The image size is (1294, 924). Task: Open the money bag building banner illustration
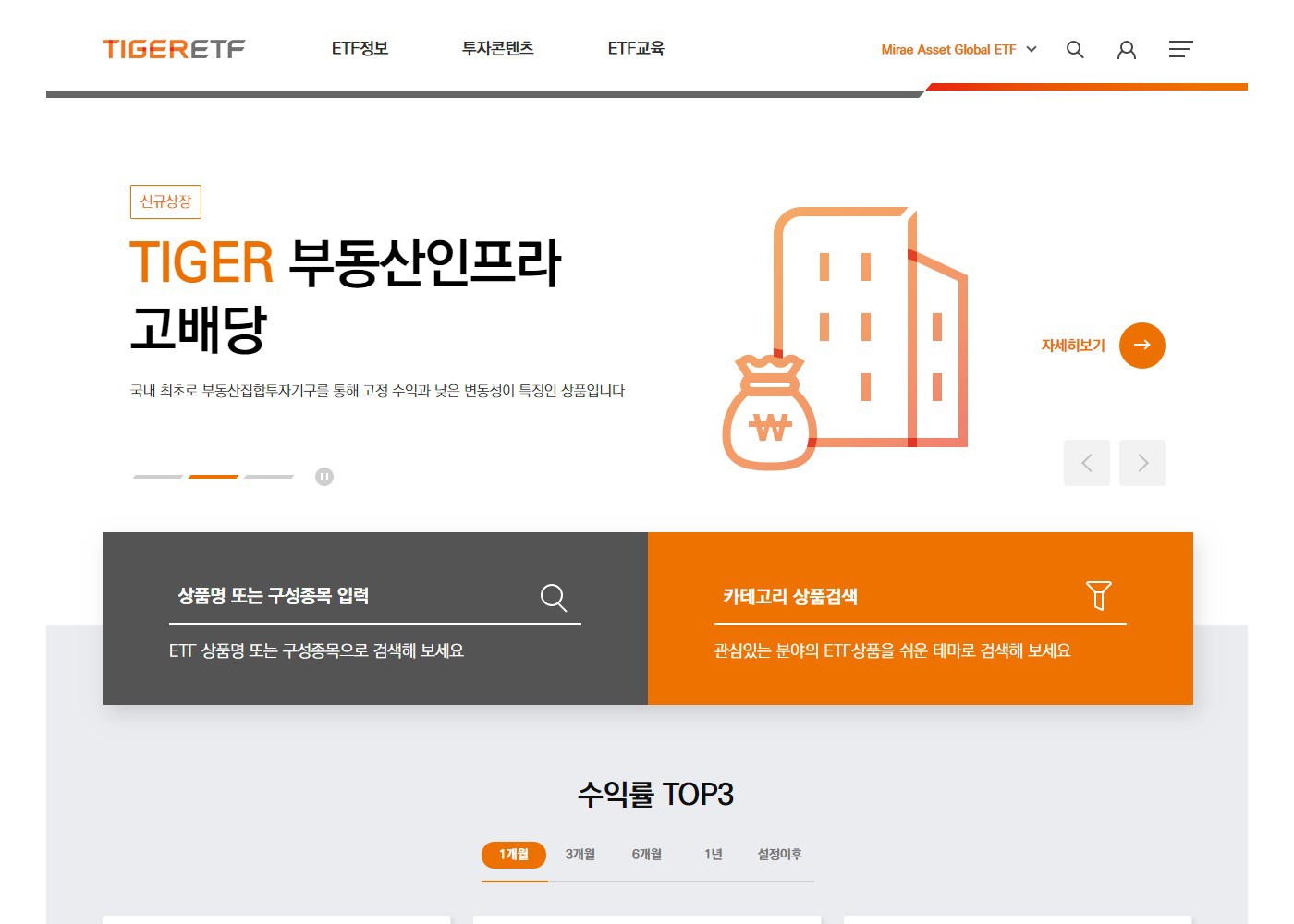(845, 338)
